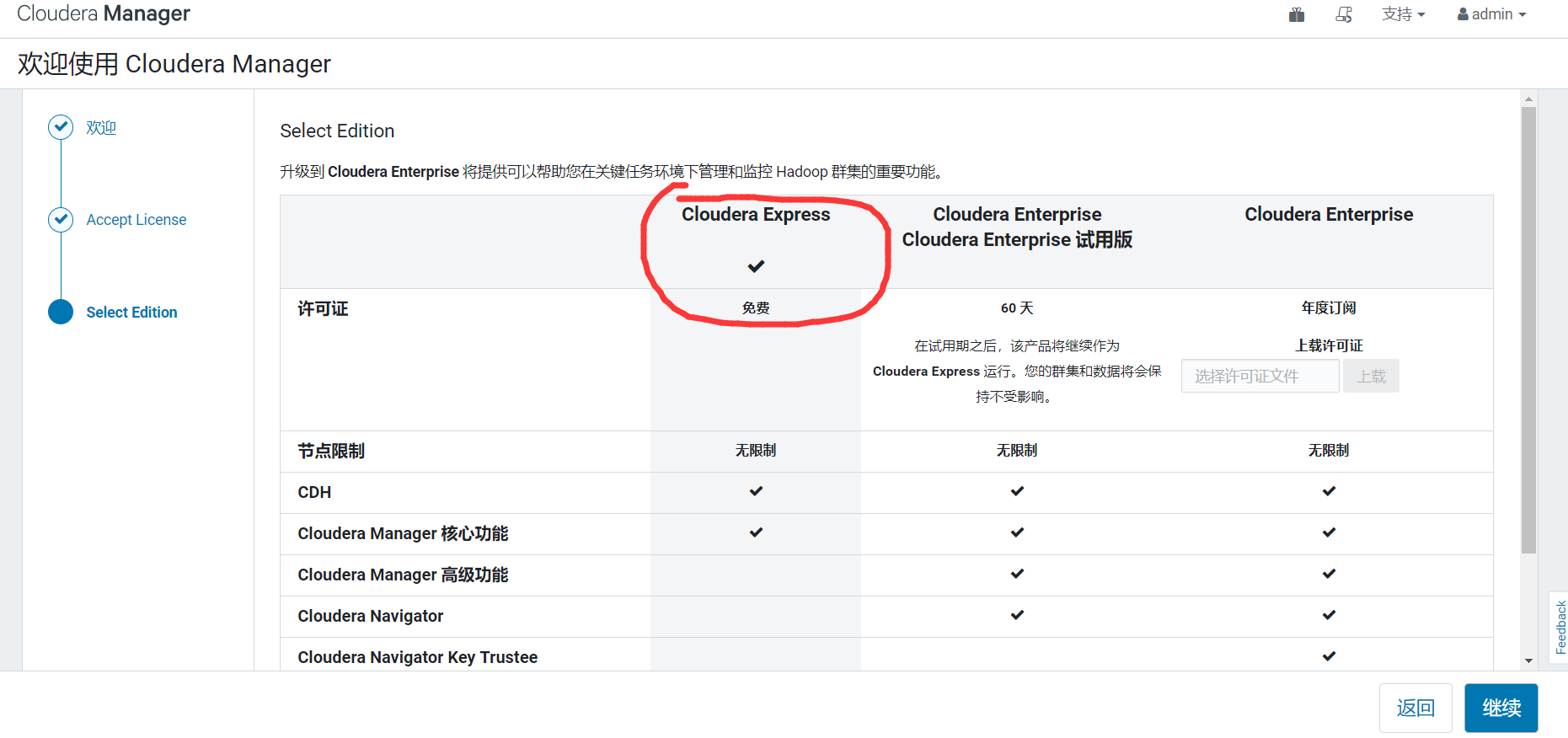Click the checkmark under Cloudera Express header
The height and width of the screenshot is (738, 1568).
click(756, 266)
